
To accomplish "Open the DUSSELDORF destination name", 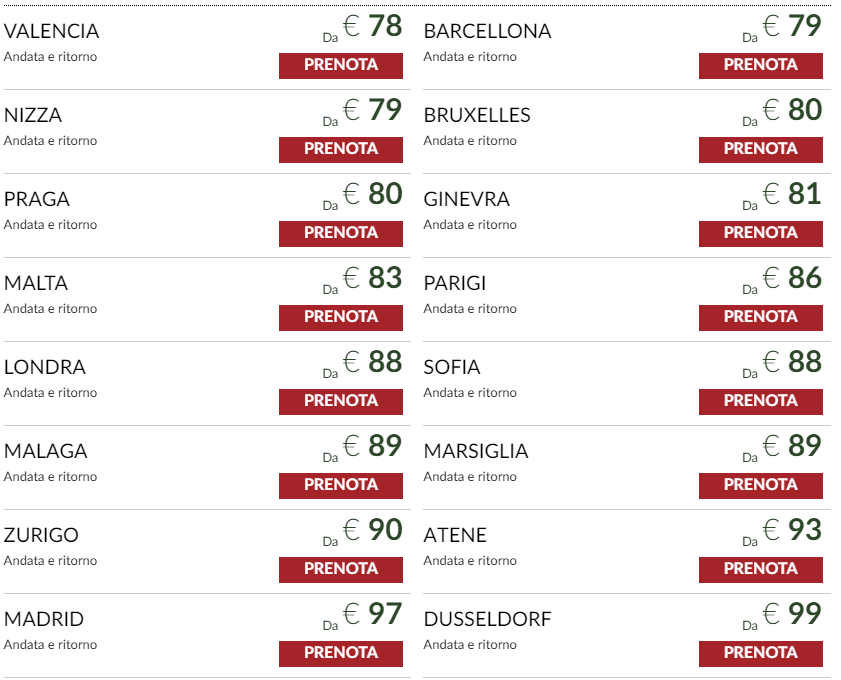I will (487, 619).
